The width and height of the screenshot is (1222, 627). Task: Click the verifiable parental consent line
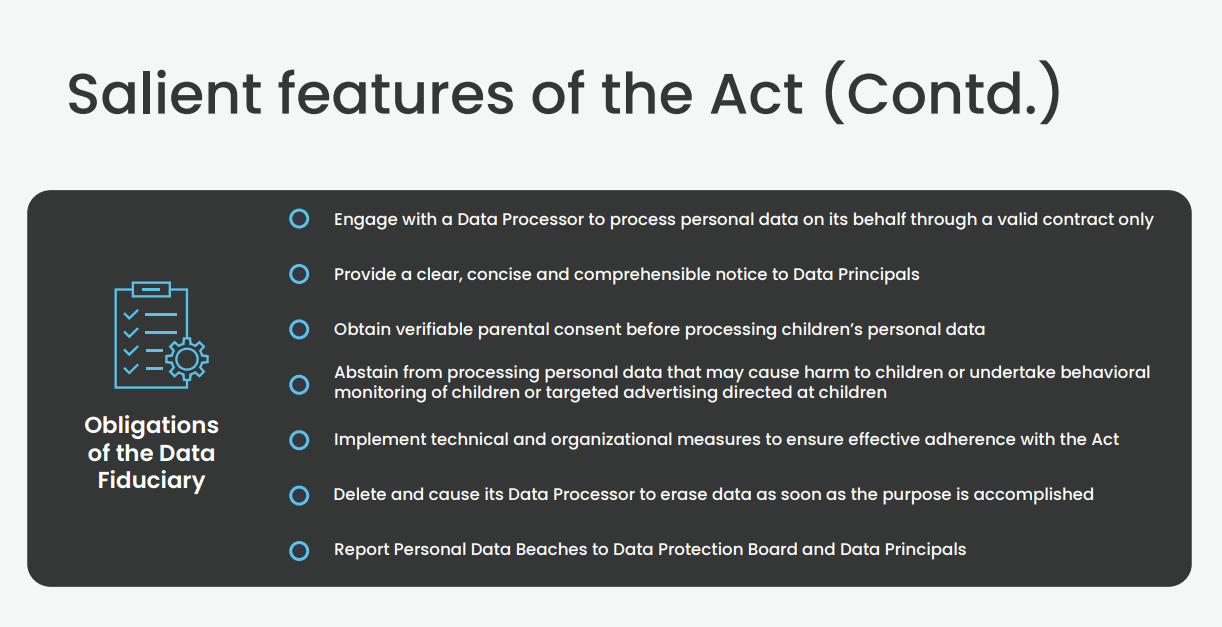660,329
